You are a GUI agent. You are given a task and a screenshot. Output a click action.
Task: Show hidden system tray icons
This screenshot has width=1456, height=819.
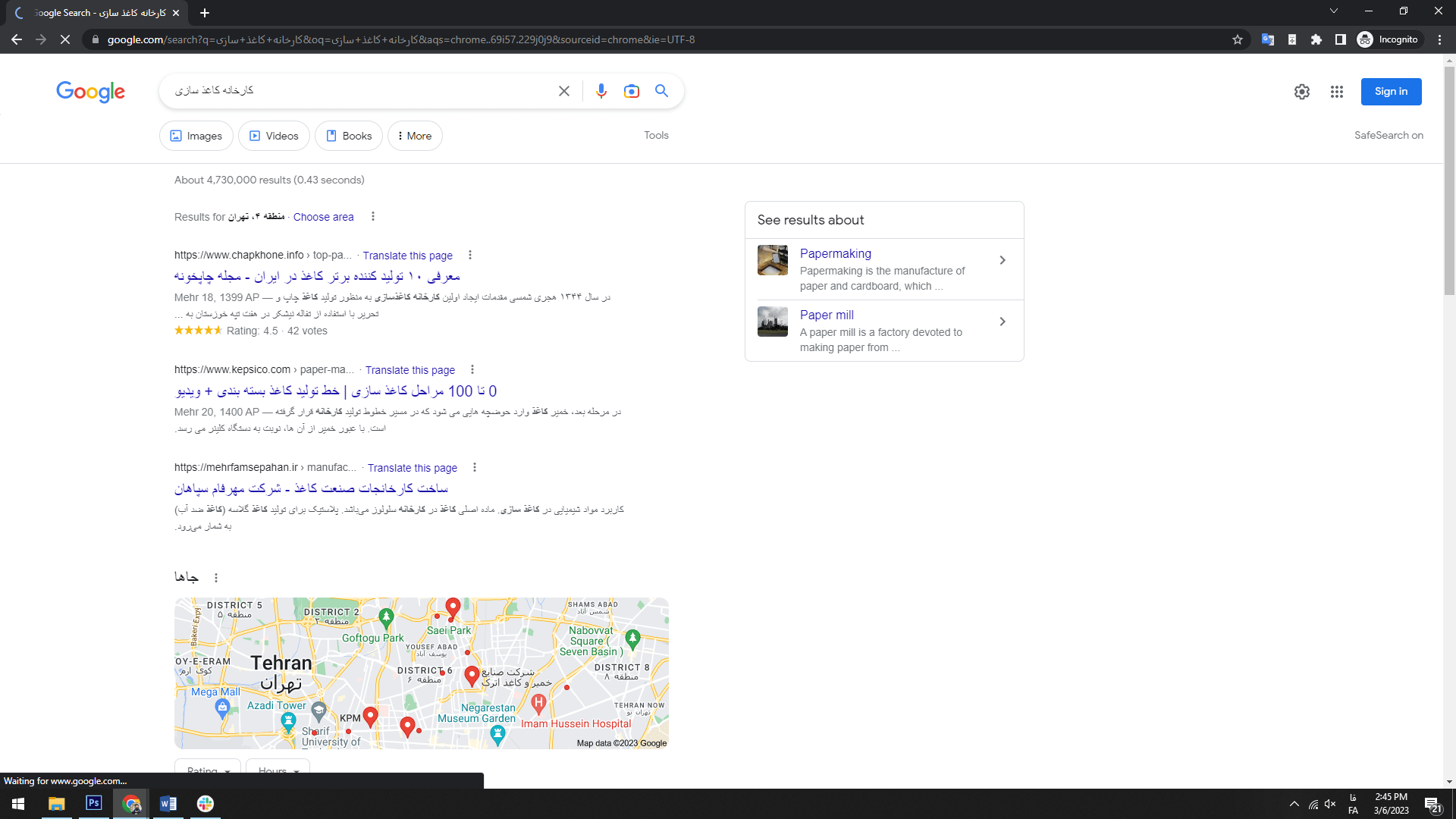pyautogui.click(x=1294, y=805)
